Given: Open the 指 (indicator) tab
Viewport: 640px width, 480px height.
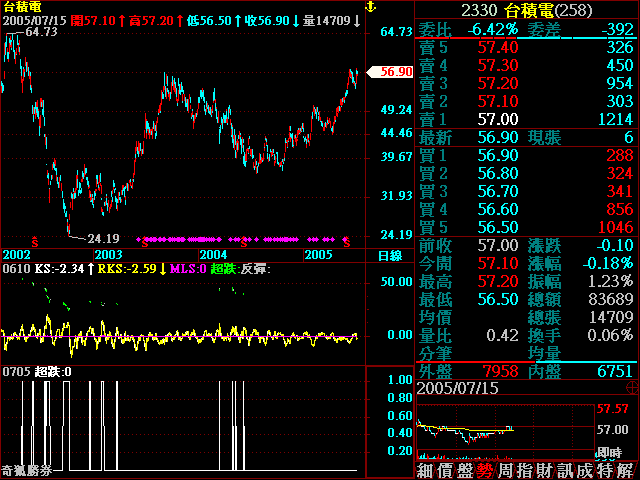Looking at the screenshot, I should (526, 470).
